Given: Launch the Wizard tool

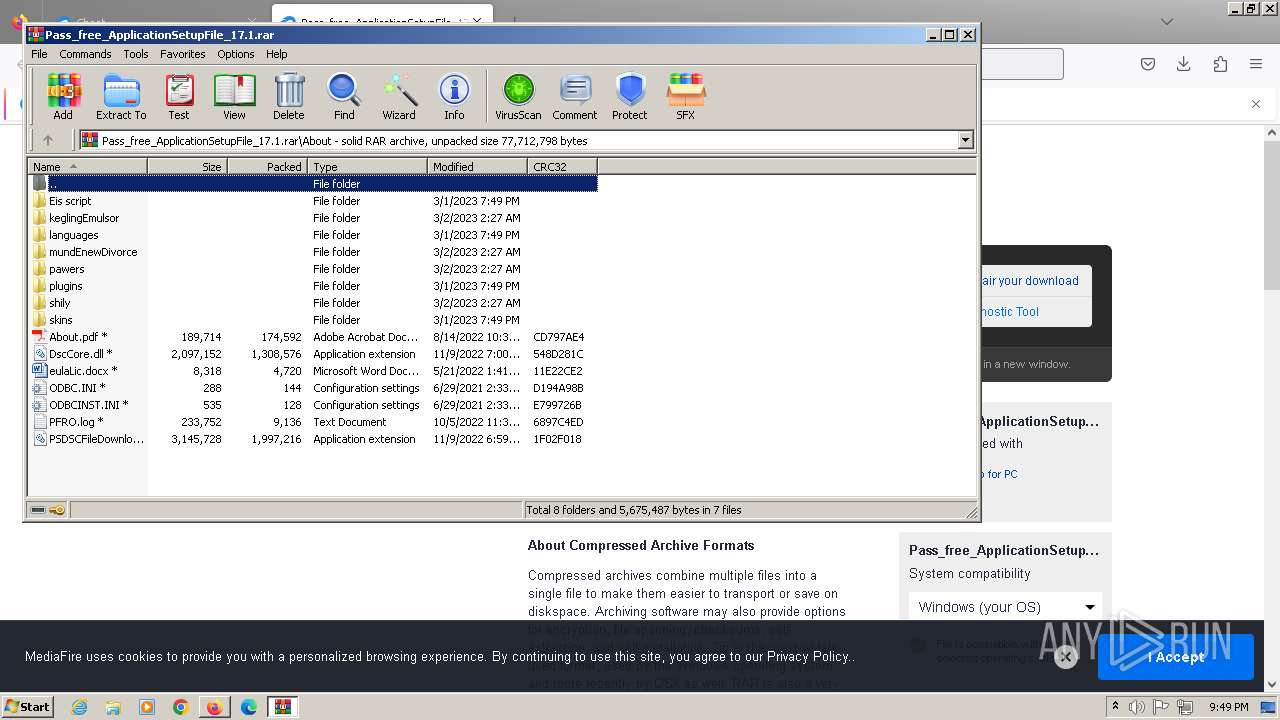Looking at the screenshot, I should [x=399, y=97].
